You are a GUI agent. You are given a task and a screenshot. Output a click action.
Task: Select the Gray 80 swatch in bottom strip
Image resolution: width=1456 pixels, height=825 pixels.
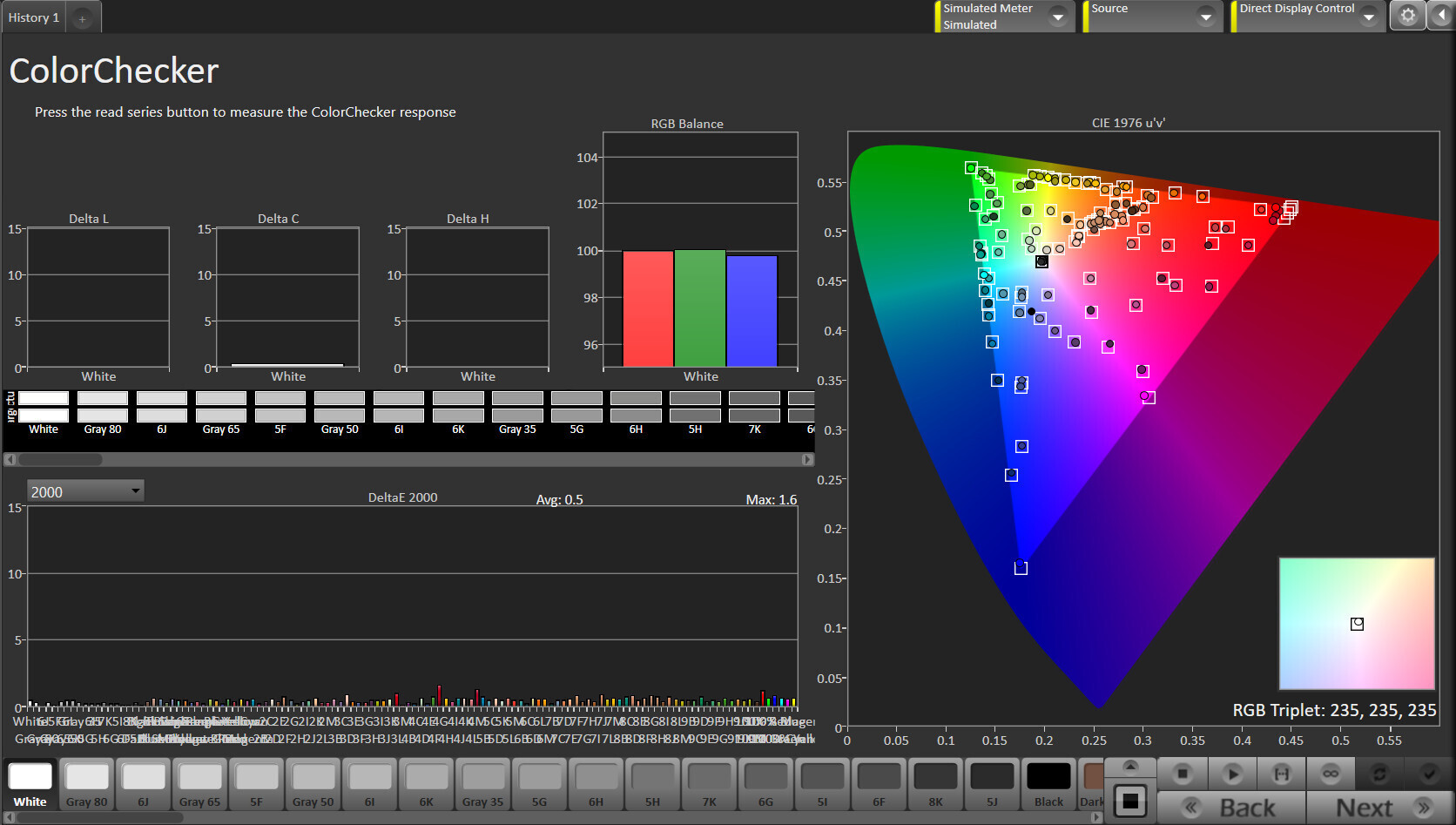(x=87, y=785)
